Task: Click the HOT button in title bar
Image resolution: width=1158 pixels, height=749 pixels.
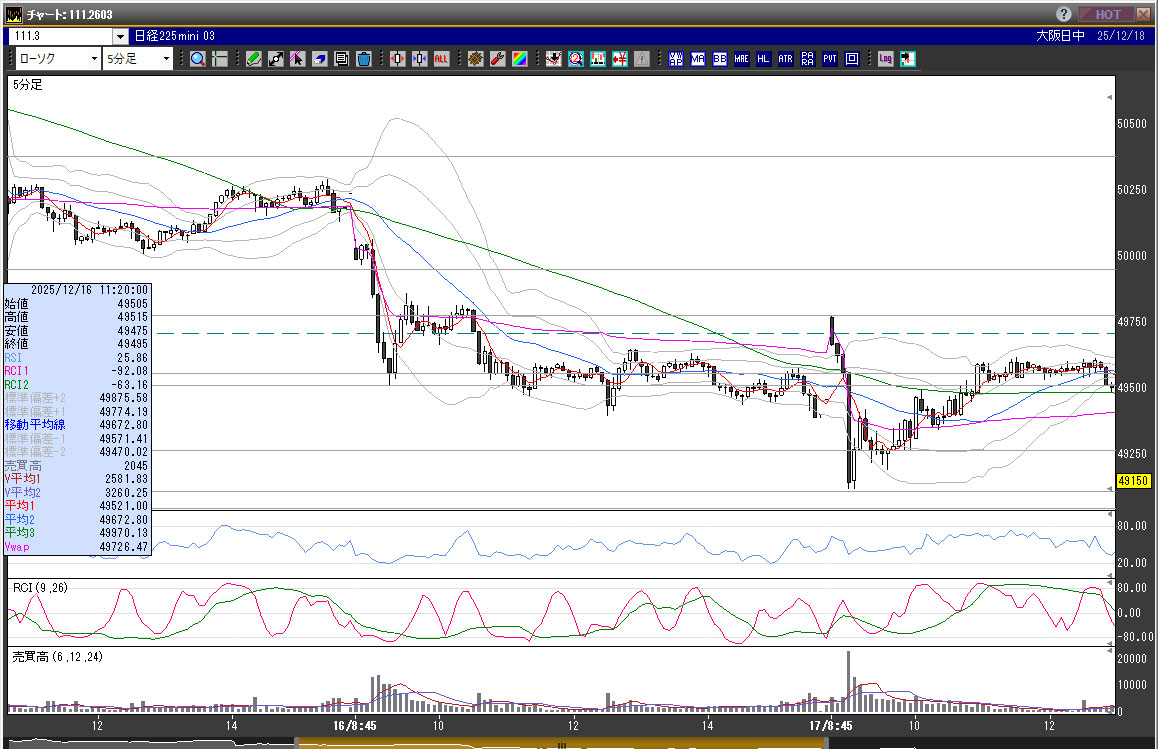Action: (x=1107, y=14)
